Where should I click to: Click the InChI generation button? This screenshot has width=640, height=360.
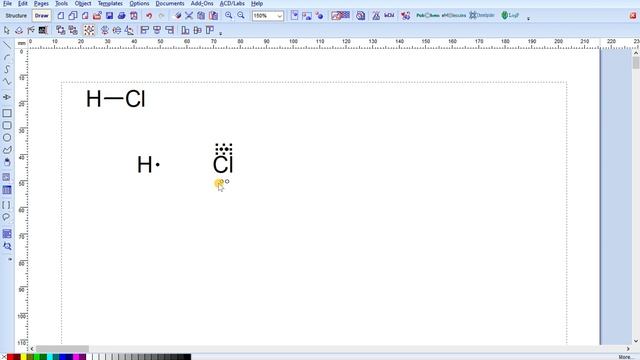[x=389, y=16]
